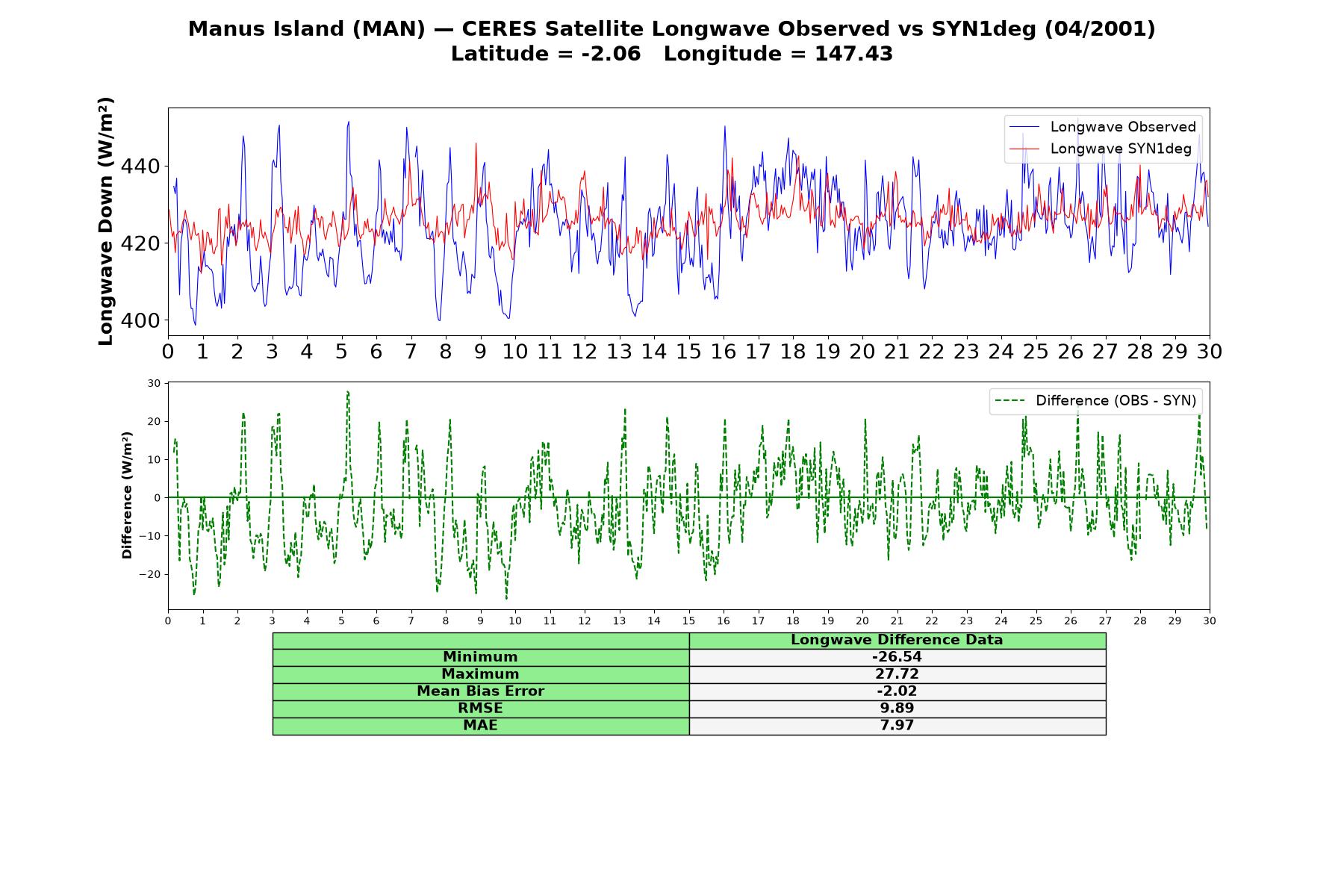Click the RMSE row label

pyautogui.click(x=480, y=709)
